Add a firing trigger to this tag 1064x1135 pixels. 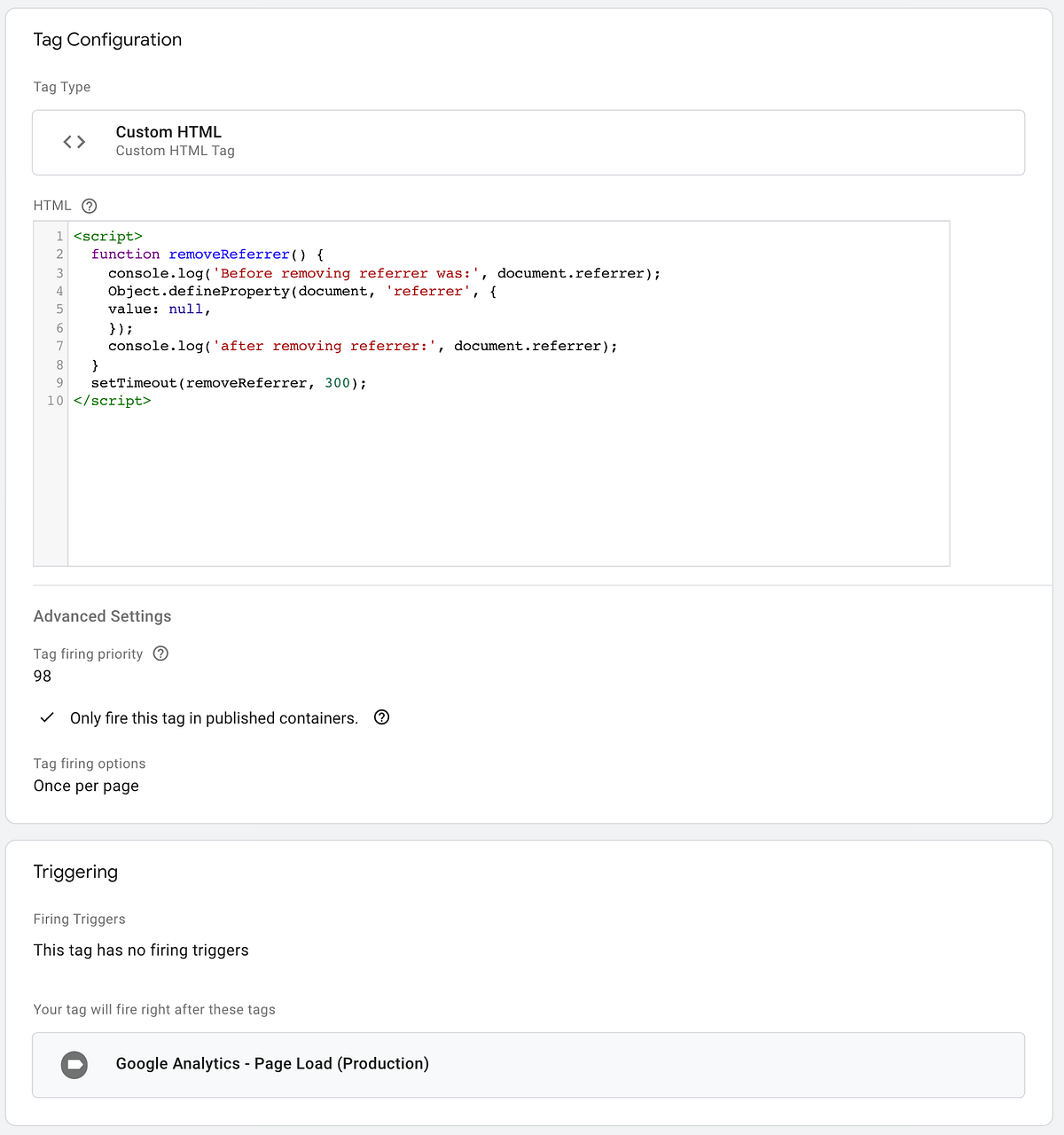[141, 950]
